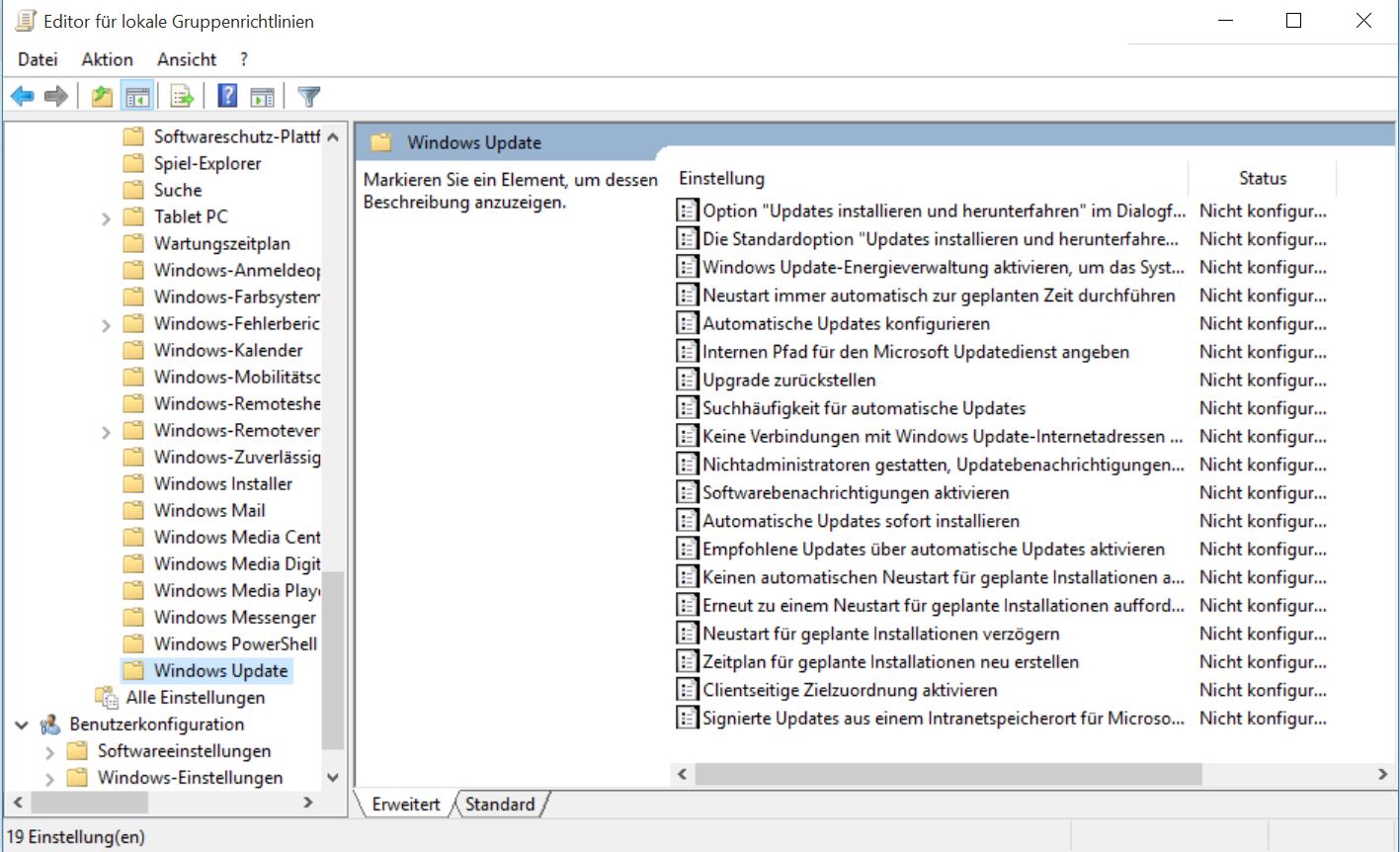The image size is (1400, 852).
Task: Click folder icon next to Spiel-Explorer
Action: tap(133, 163)
